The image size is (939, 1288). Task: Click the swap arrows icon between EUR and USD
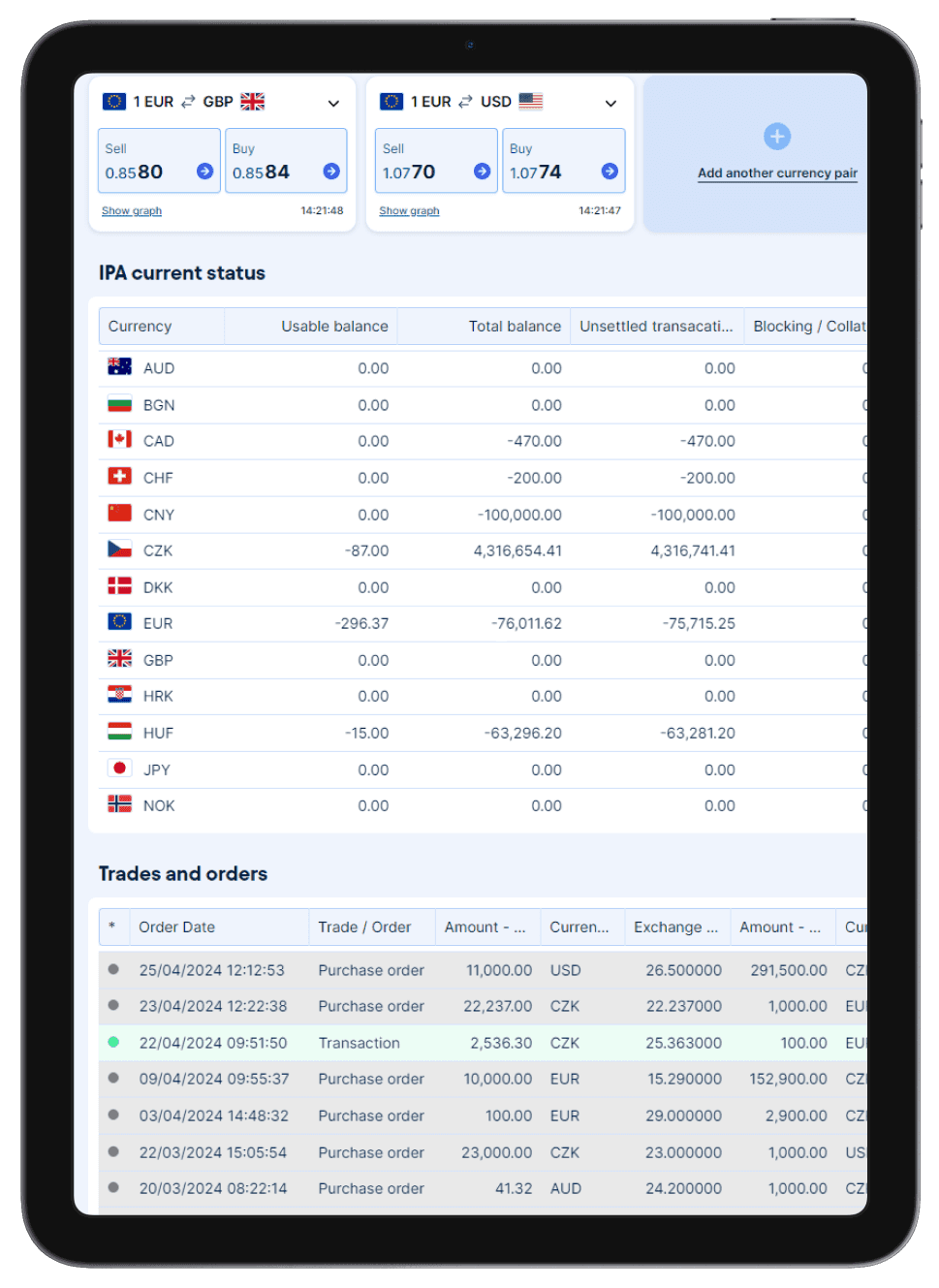click(466, 102)
